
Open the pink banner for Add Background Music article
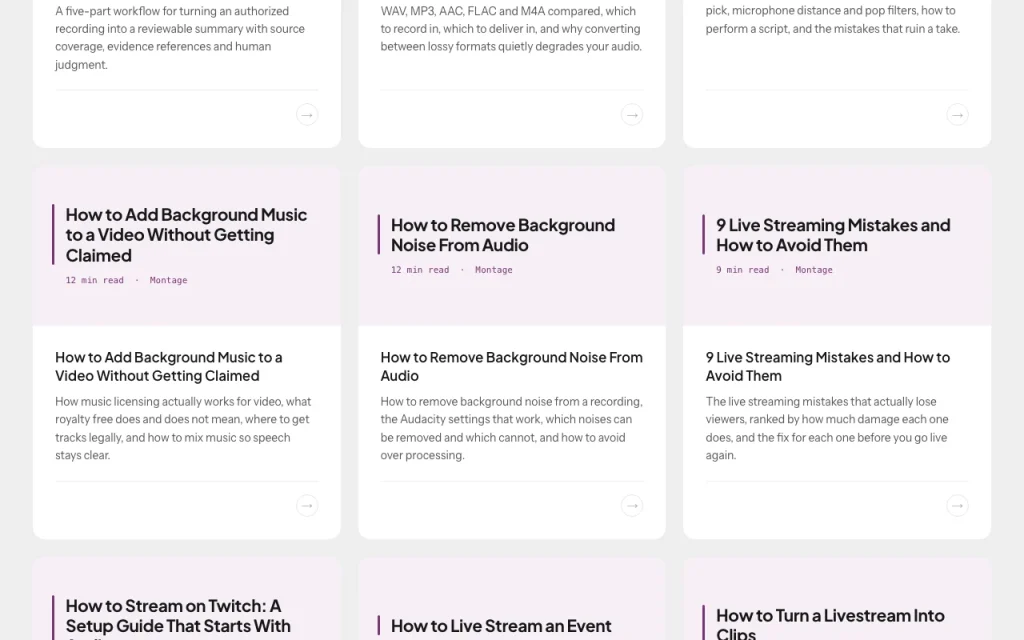point(187,246)
